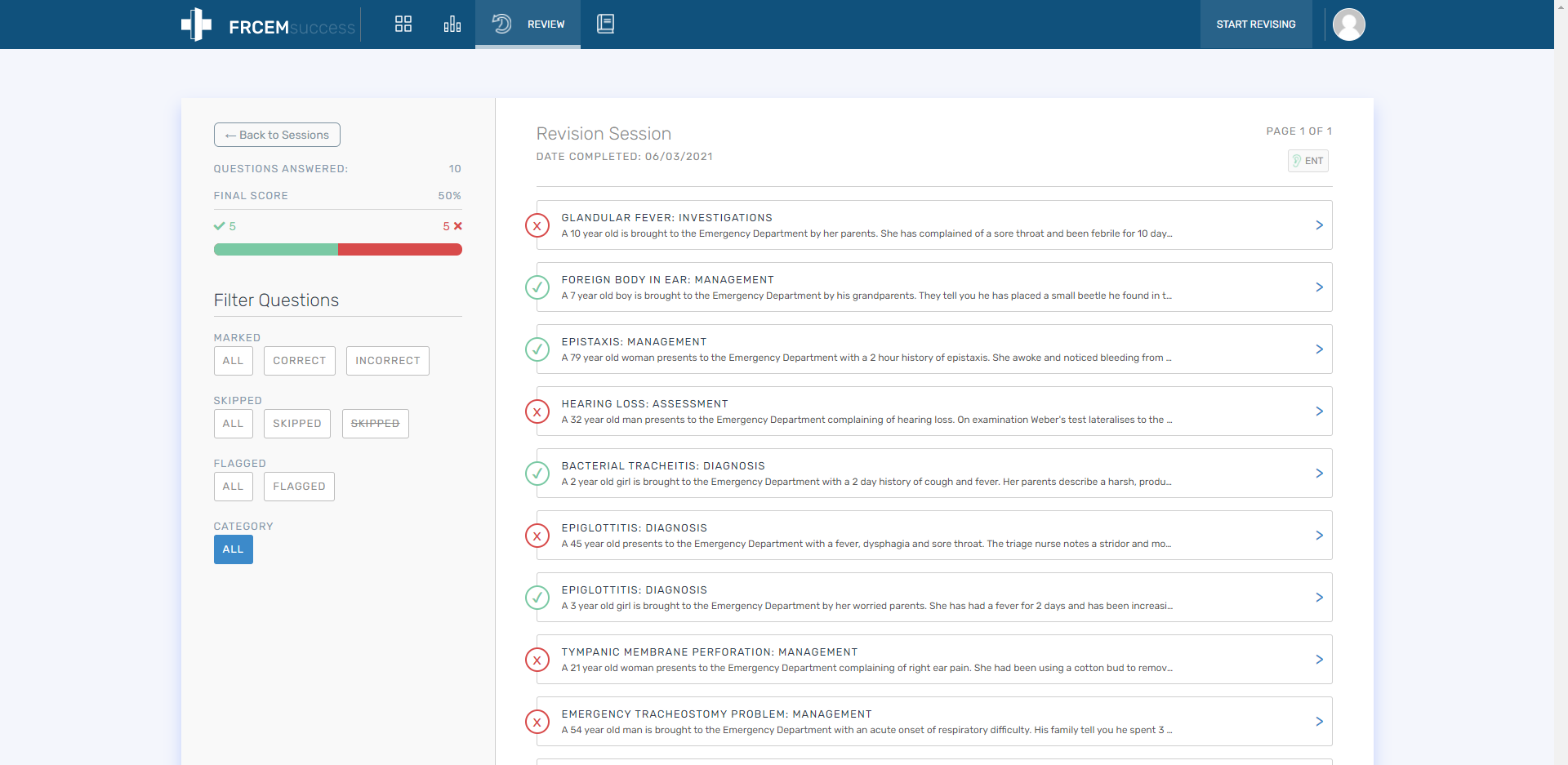Select the strikethrough Skipped filter
This screenshot has height=765, width=1568.
(376, 424)
